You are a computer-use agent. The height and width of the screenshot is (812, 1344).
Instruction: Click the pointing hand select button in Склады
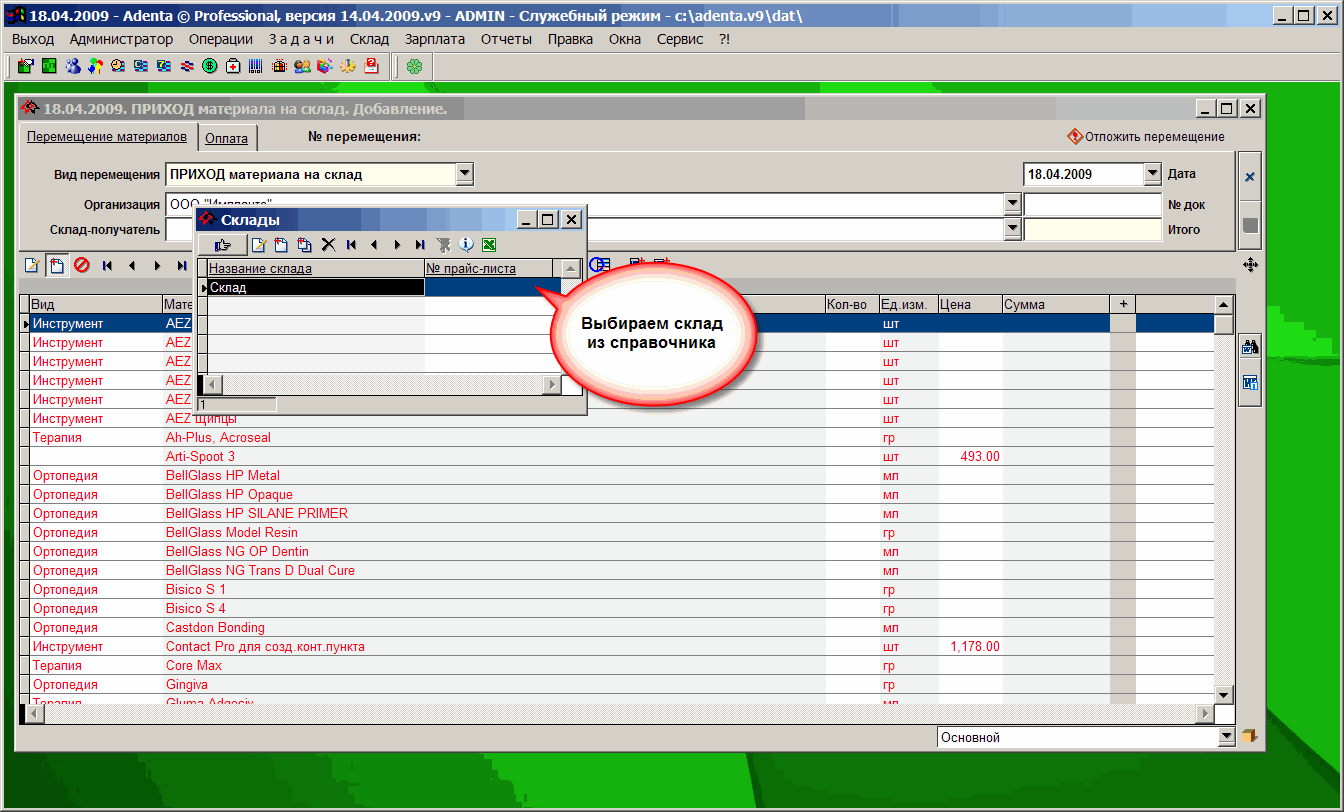pos(222,245)
